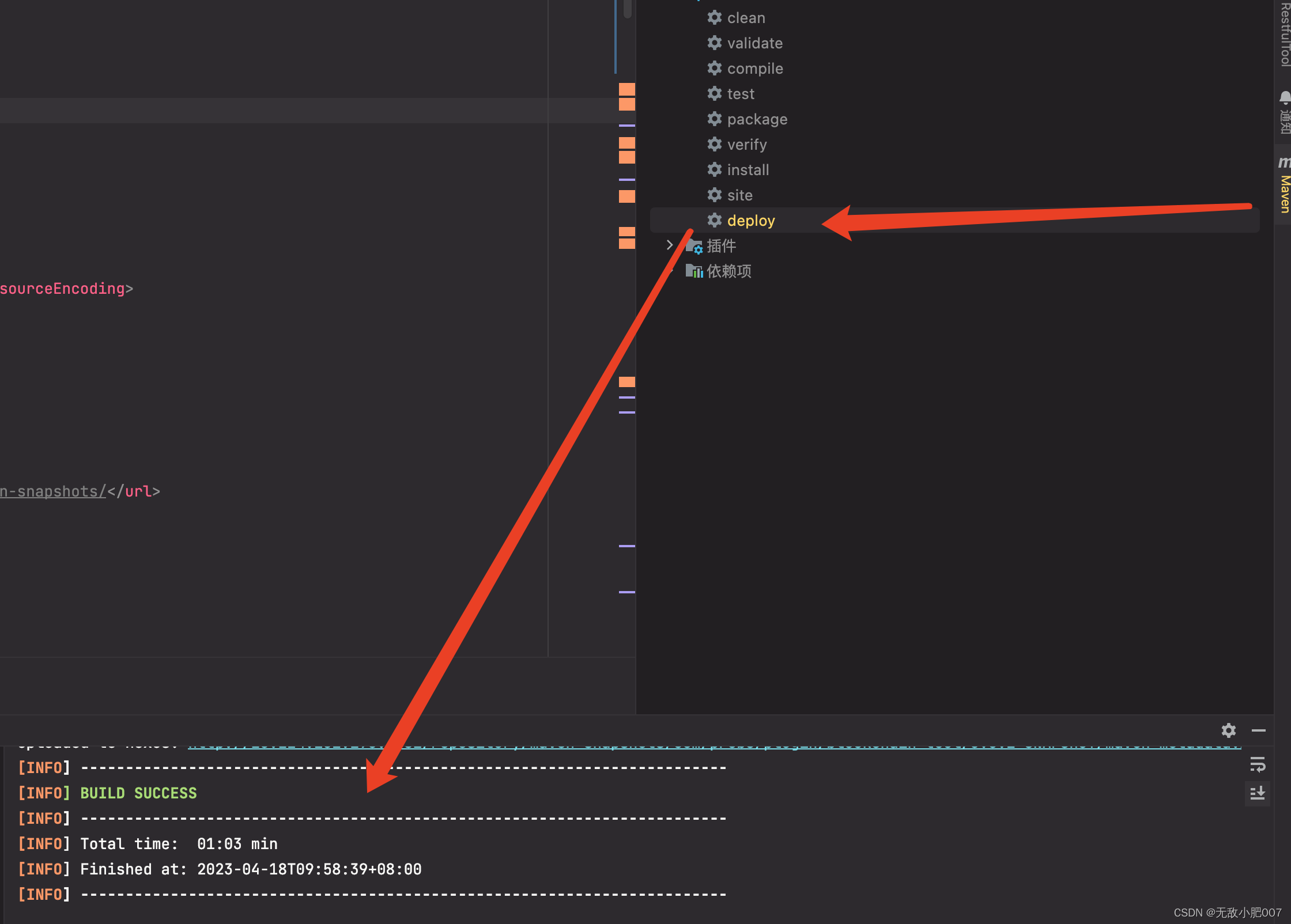The image size is (1291, 924).
Task: Click the gear icon beside verify
Action: [715, 145]
